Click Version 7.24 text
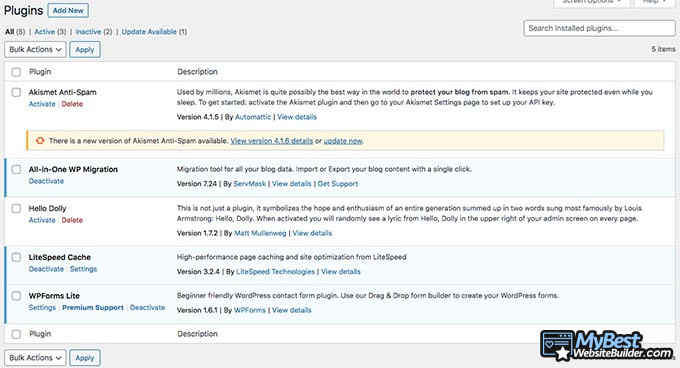680x368 pixels. (x=196, y=184)
